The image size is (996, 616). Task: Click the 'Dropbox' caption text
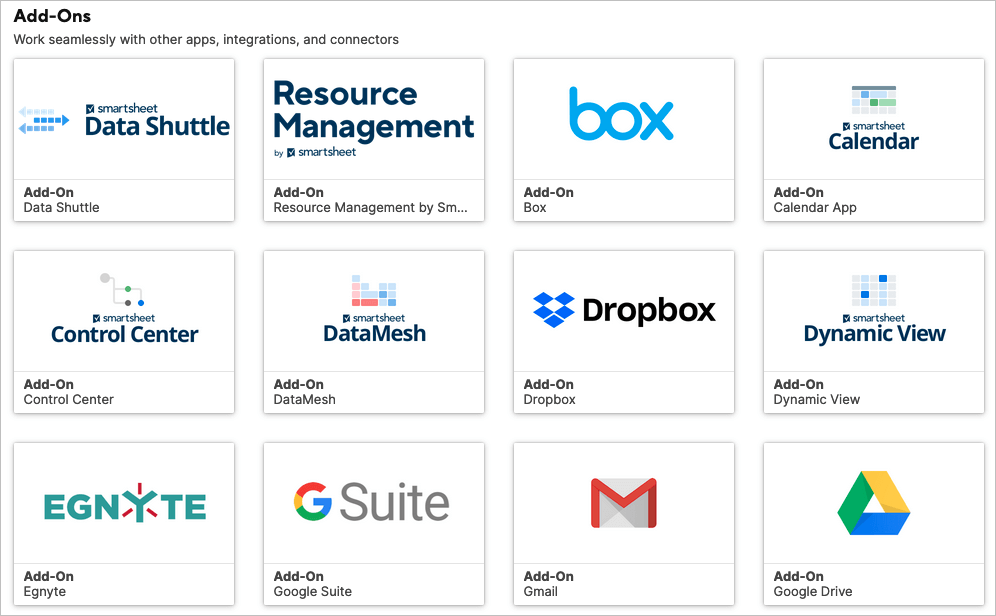coord(549,399)
